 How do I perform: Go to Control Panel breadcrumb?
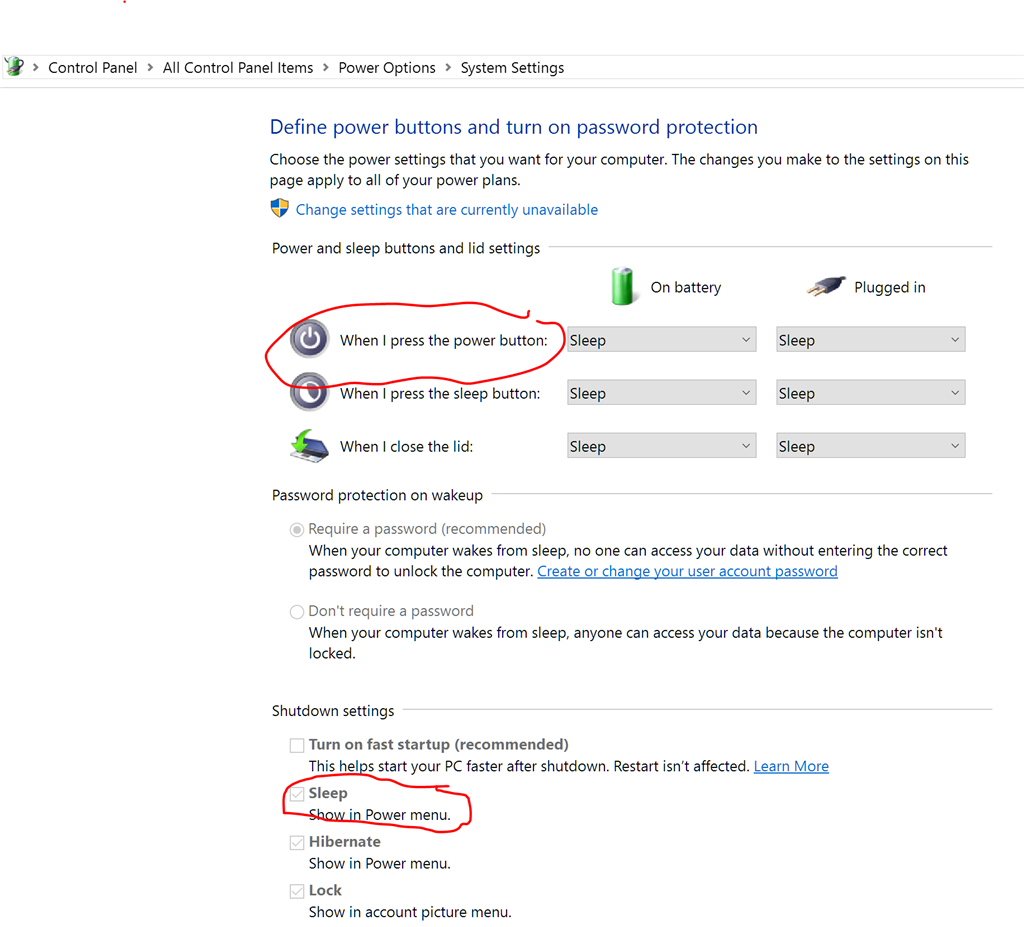click(x=93, y=68)
